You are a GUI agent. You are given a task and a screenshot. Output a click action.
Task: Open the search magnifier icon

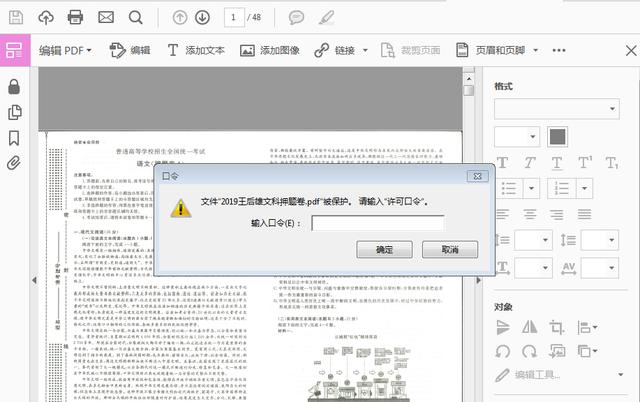coord(136,18)
